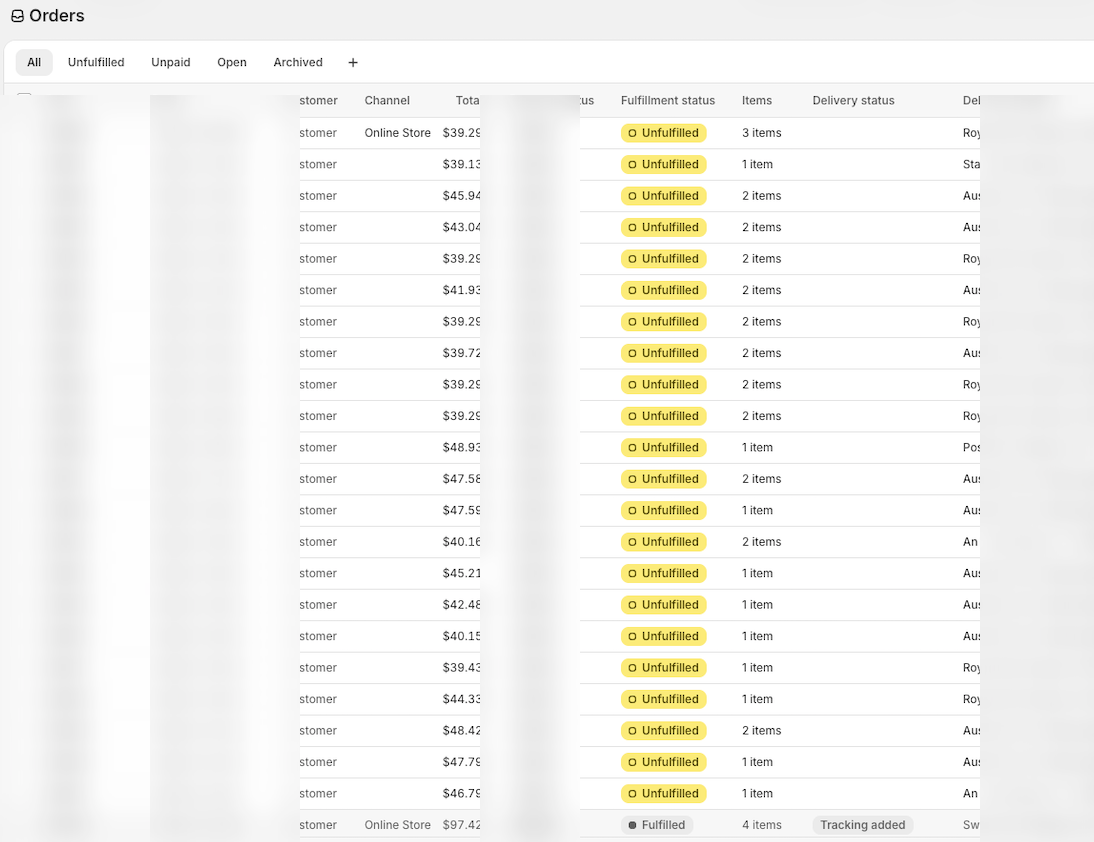Viewport: 1094px width, 842px height.
Task: Click the Unfulfilled badge on the $47.79 order
Action: (664, 761)
